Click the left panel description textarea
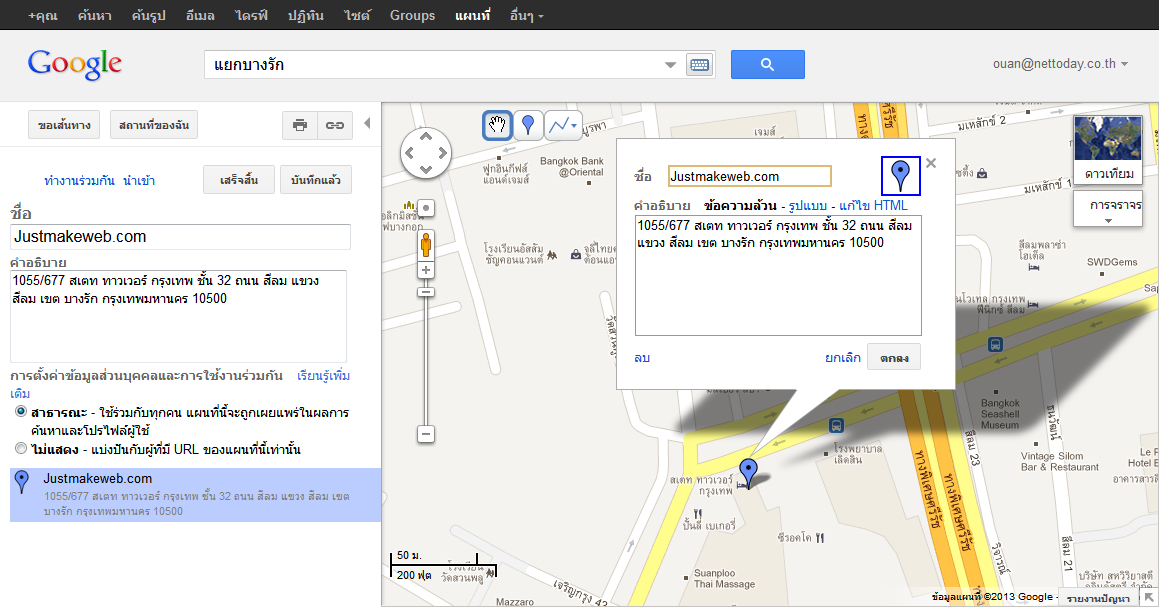Image resolution: width=1159 pixels, height=608 pixels. click(x=178, y=316)
